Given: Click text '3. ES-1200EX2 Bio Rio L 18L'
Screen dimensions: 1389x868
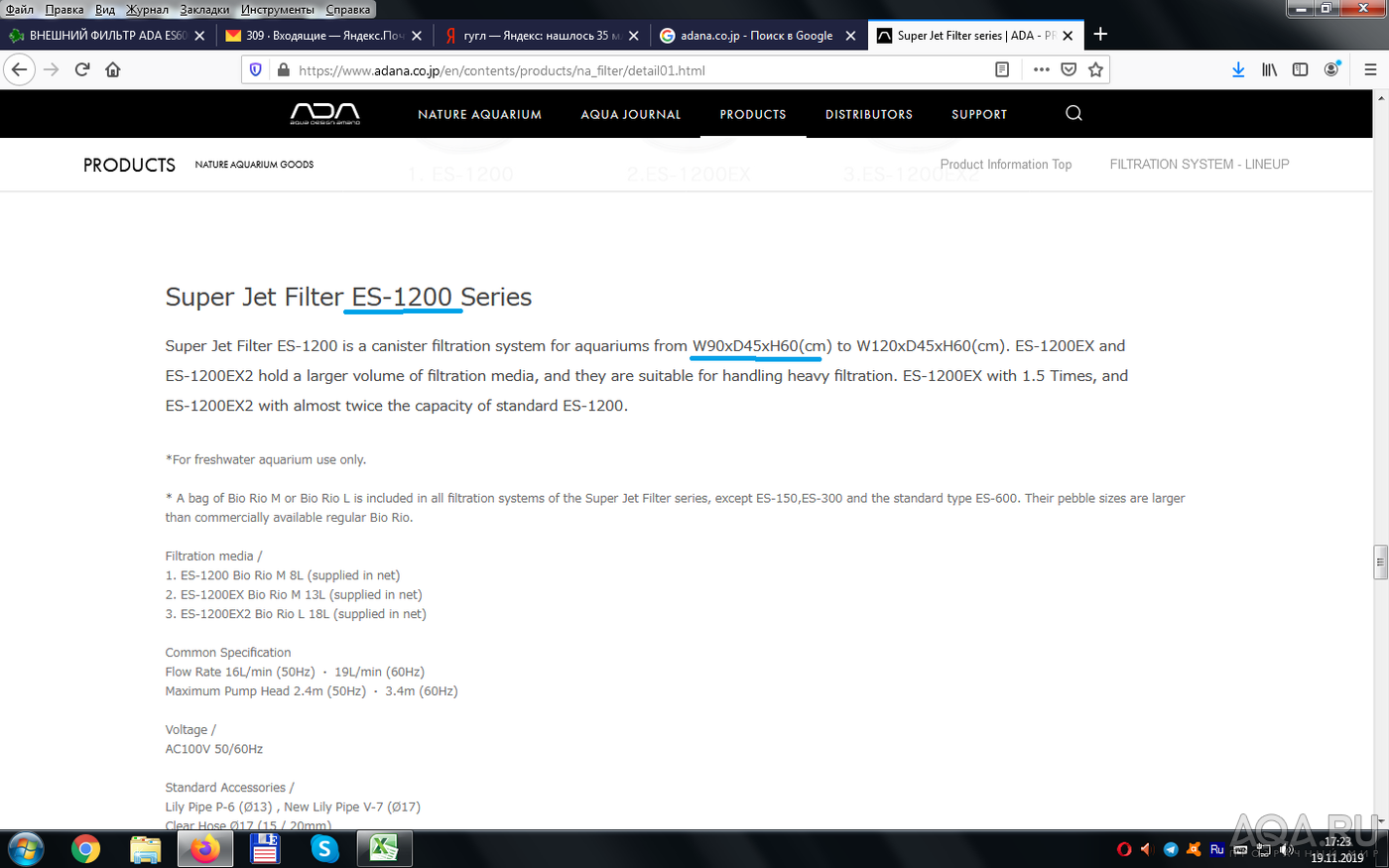Looking at the screenshot, I should pos(247,614).
